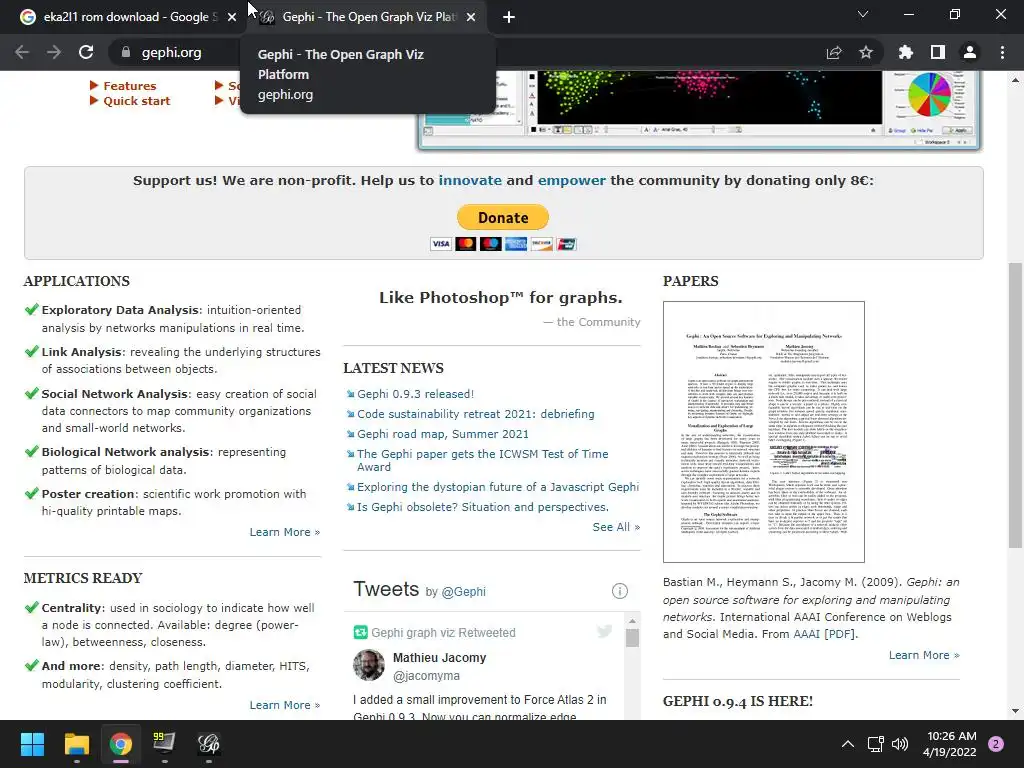Open Gephi 0.9.3 released news link

pos(415,394)
